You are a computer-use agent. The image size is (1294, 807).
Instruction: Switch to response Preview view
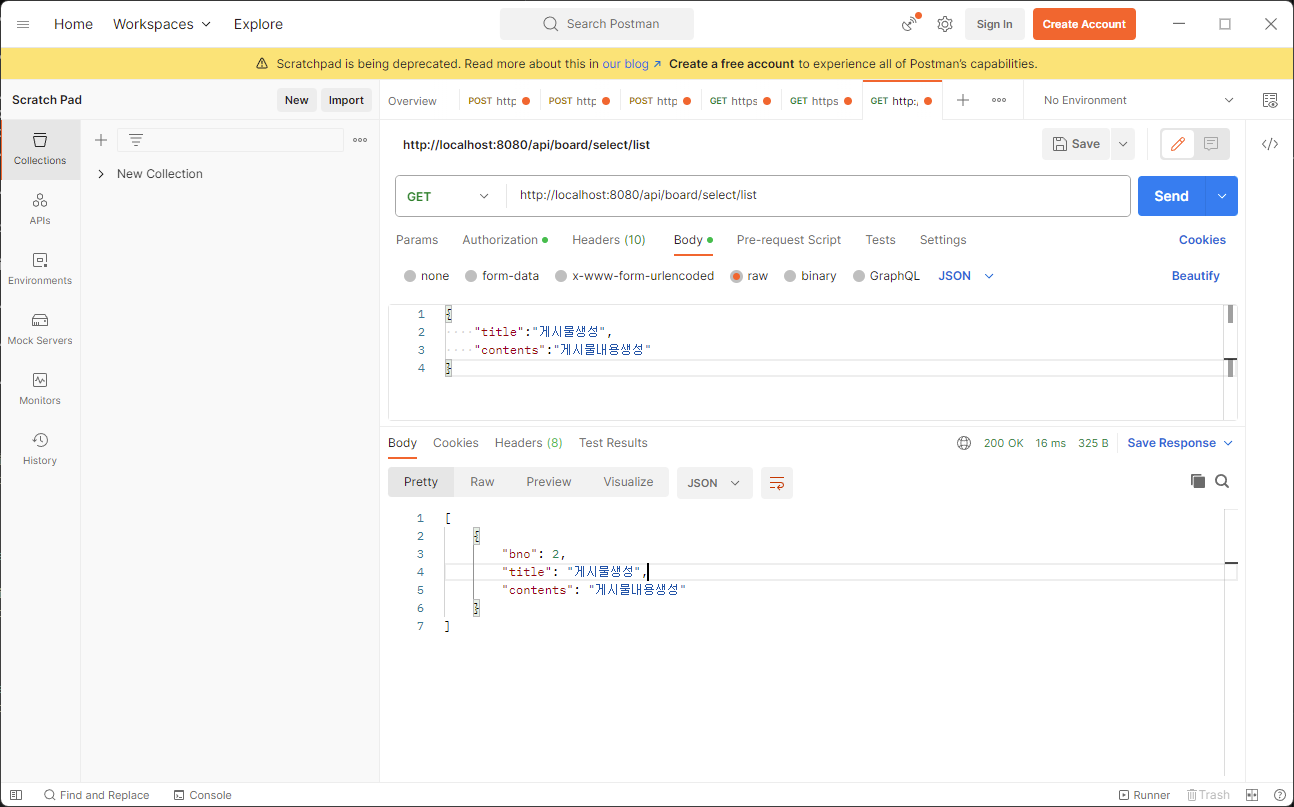coord(549,482)
